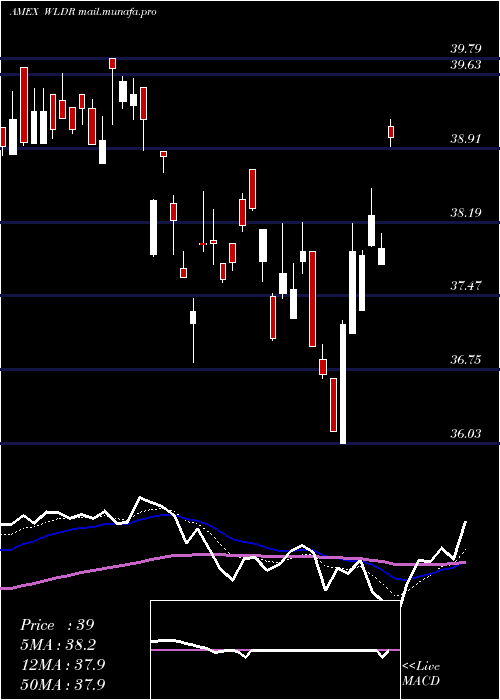Click the 37.47 price level label
Image resolution: width=500 pixels, height=700 pixels.
pos(466,286)
